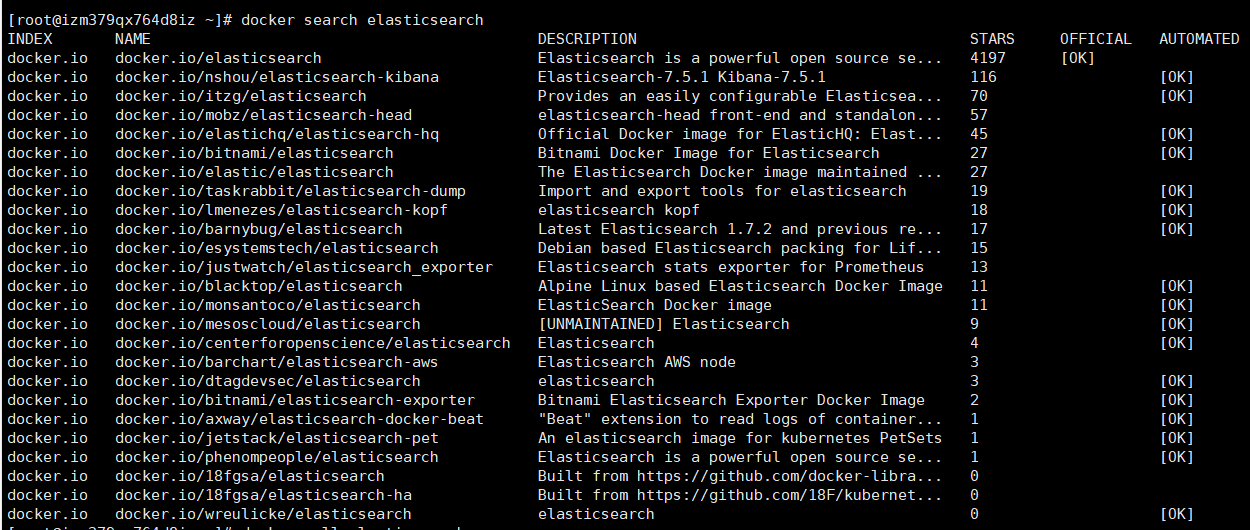Viewport: 1250px width, 530px height.
Task: Click the [OK] in the OFFICIAL column
Action: click(1077, 58)
